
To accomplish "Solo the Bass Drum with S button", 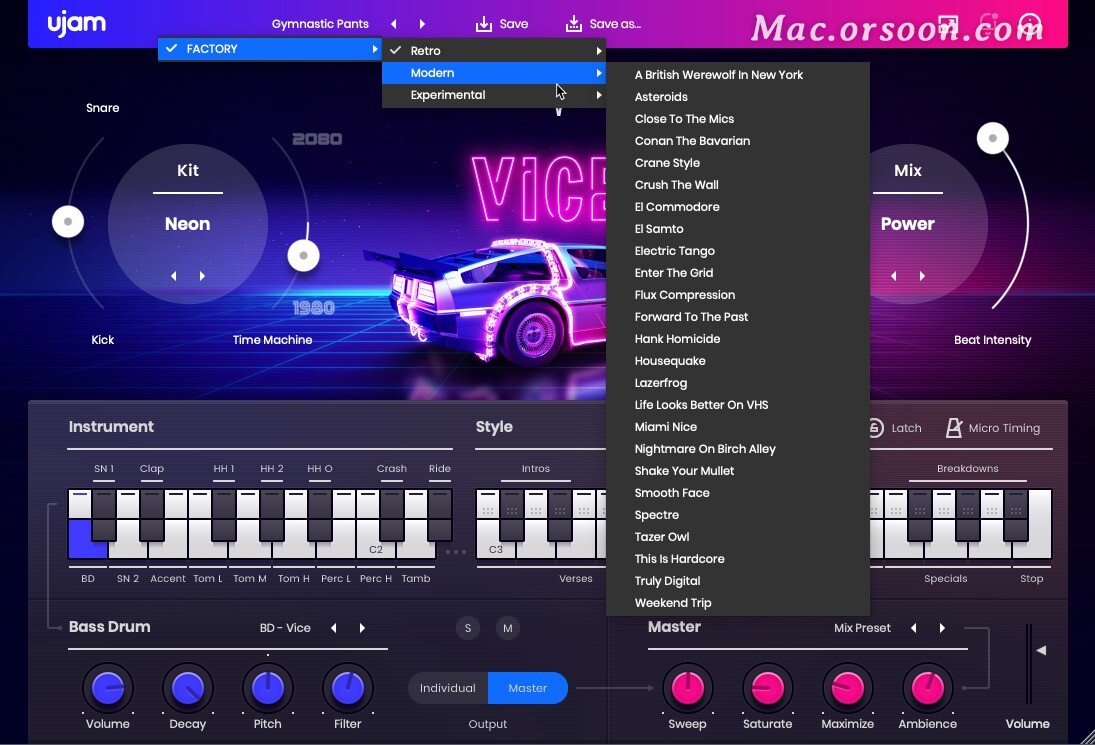I will tap(468, 628).
